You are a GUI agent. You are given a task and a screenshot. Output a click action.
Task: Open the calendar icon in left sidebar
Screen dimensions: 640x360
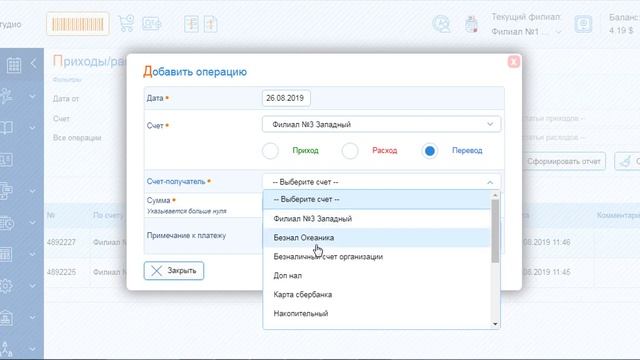click(14, 64)
